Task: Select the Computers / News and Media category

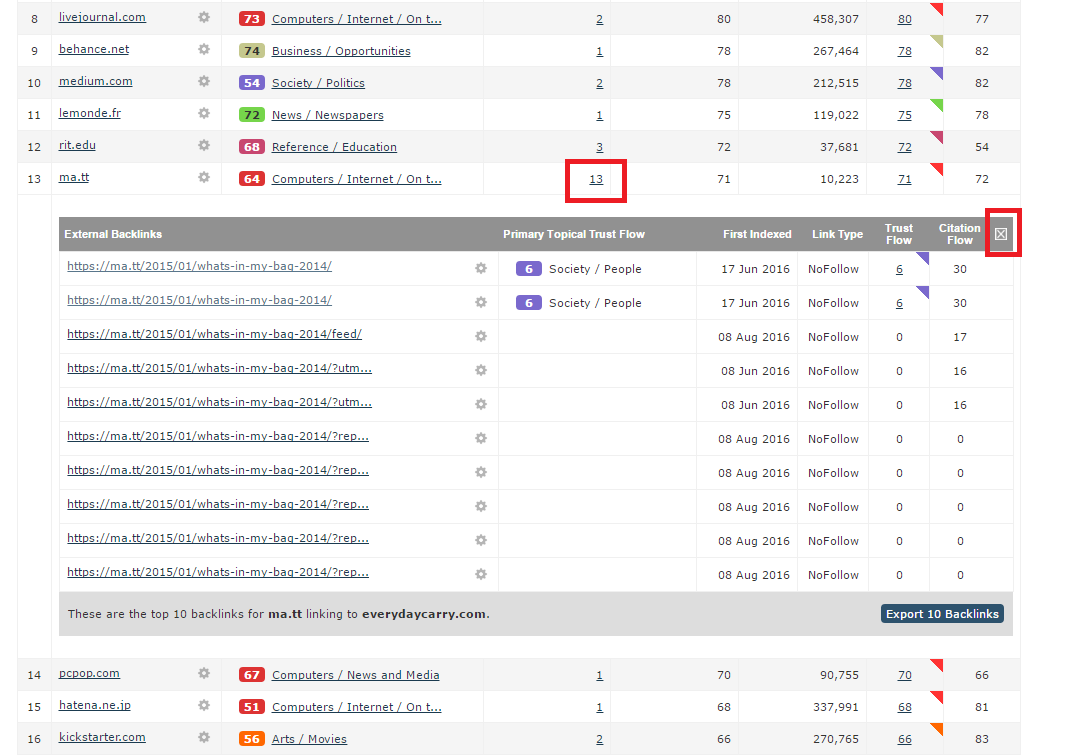Action: (355, 673)
